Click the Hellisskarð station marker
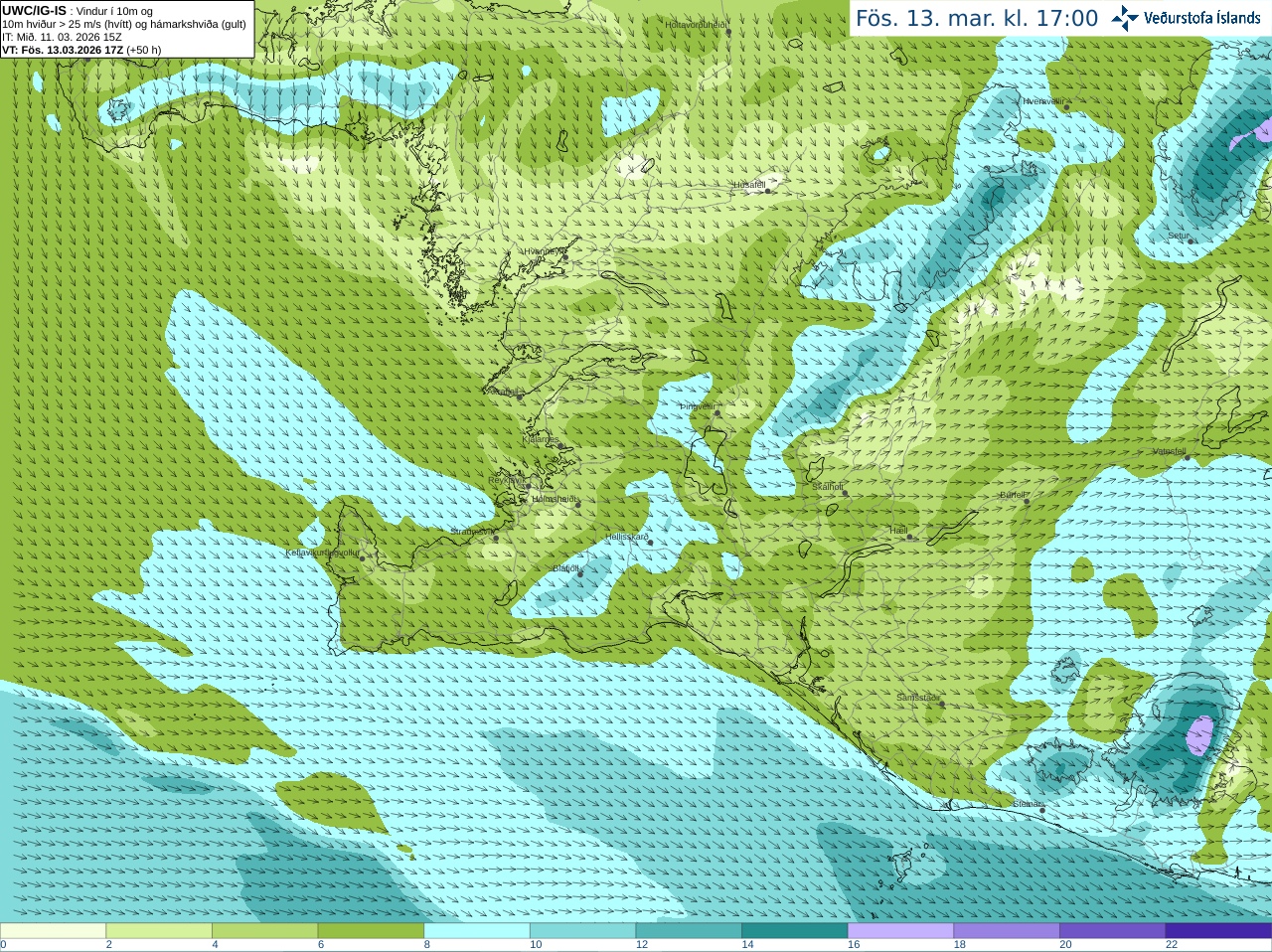This screenshot has height=952, width=1272. pyautogui.click(x=651, y=543)
